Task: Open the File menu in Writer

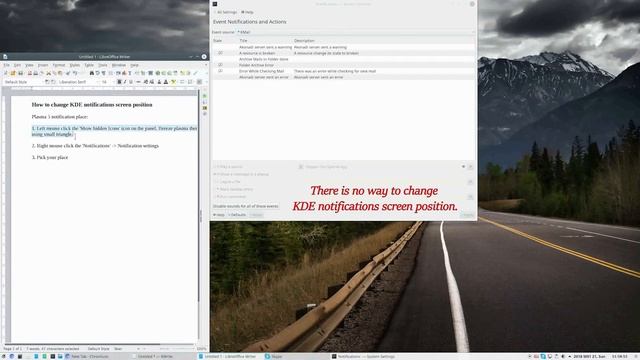Action: click(7, 65)
